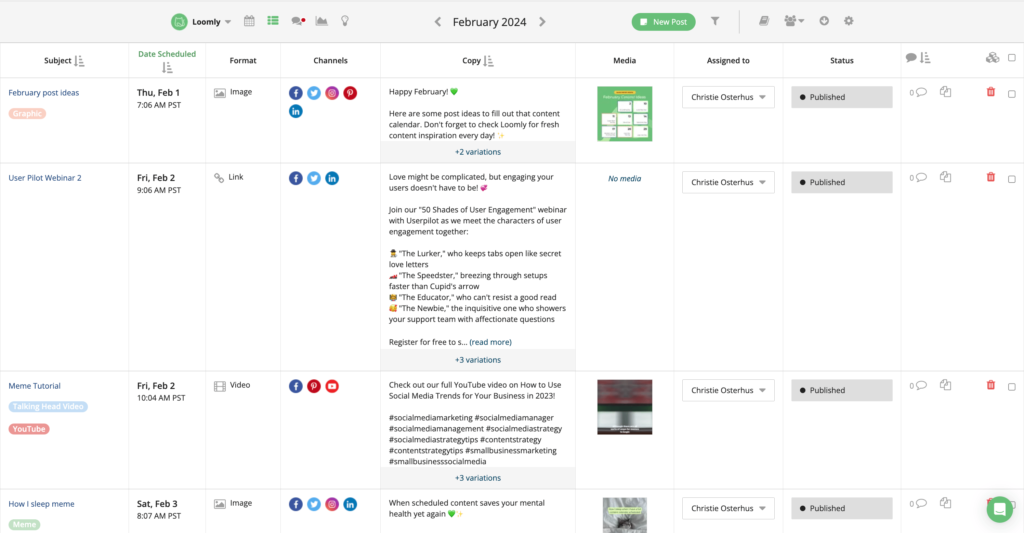
Task: Switch to the list view icon
Action: 273,21
